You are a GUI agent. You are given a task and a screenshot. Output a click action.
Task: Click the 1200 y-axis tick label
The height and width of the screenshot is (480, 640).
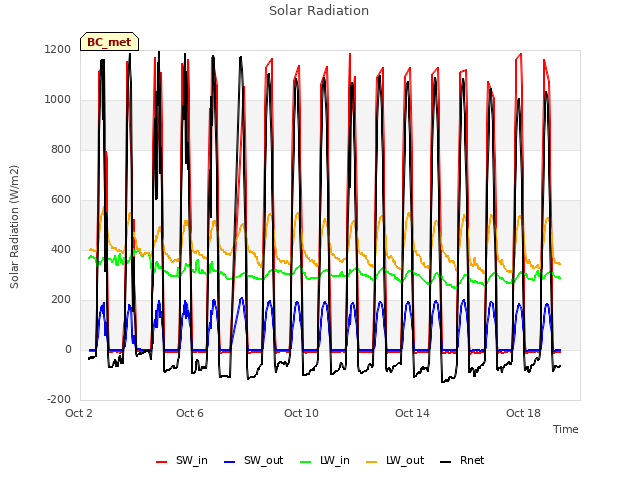click(58, 50)
